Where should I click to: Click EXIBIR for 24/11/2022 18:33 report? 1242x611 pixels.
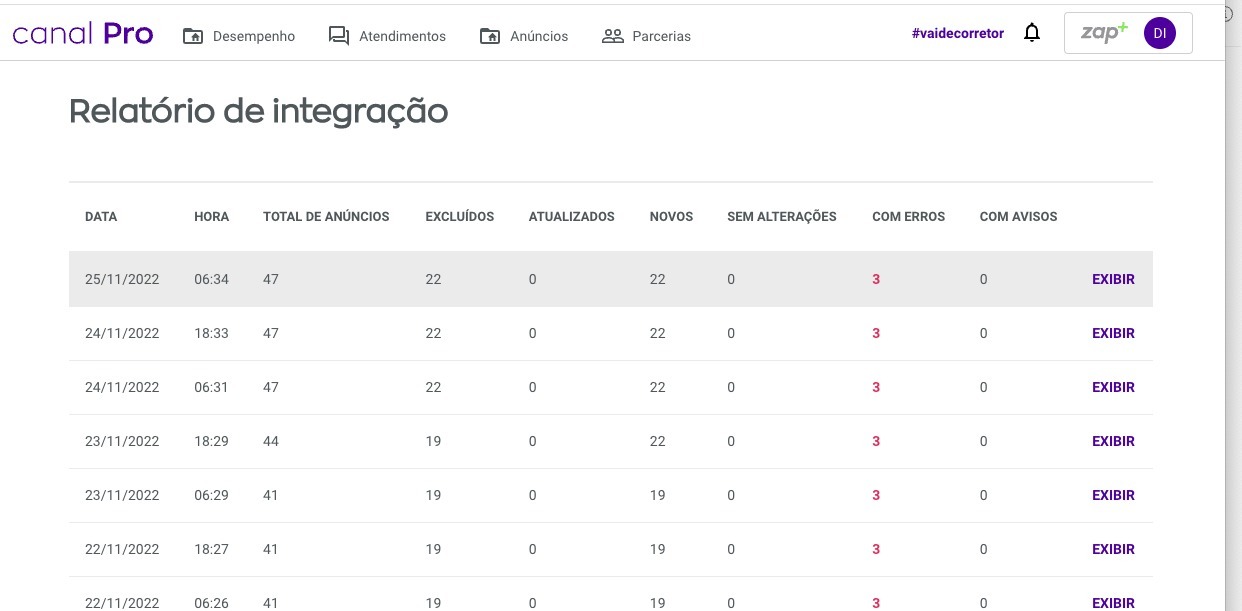(x=1113, y=333)
